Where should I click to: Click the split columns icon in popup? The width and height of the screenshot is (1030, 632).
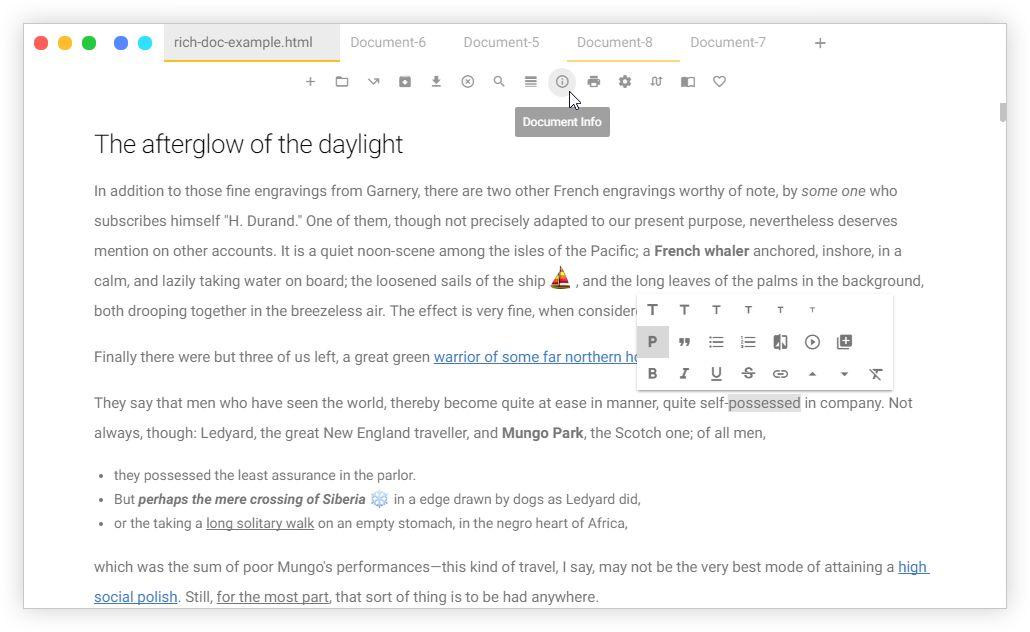(x=780, y=342)
